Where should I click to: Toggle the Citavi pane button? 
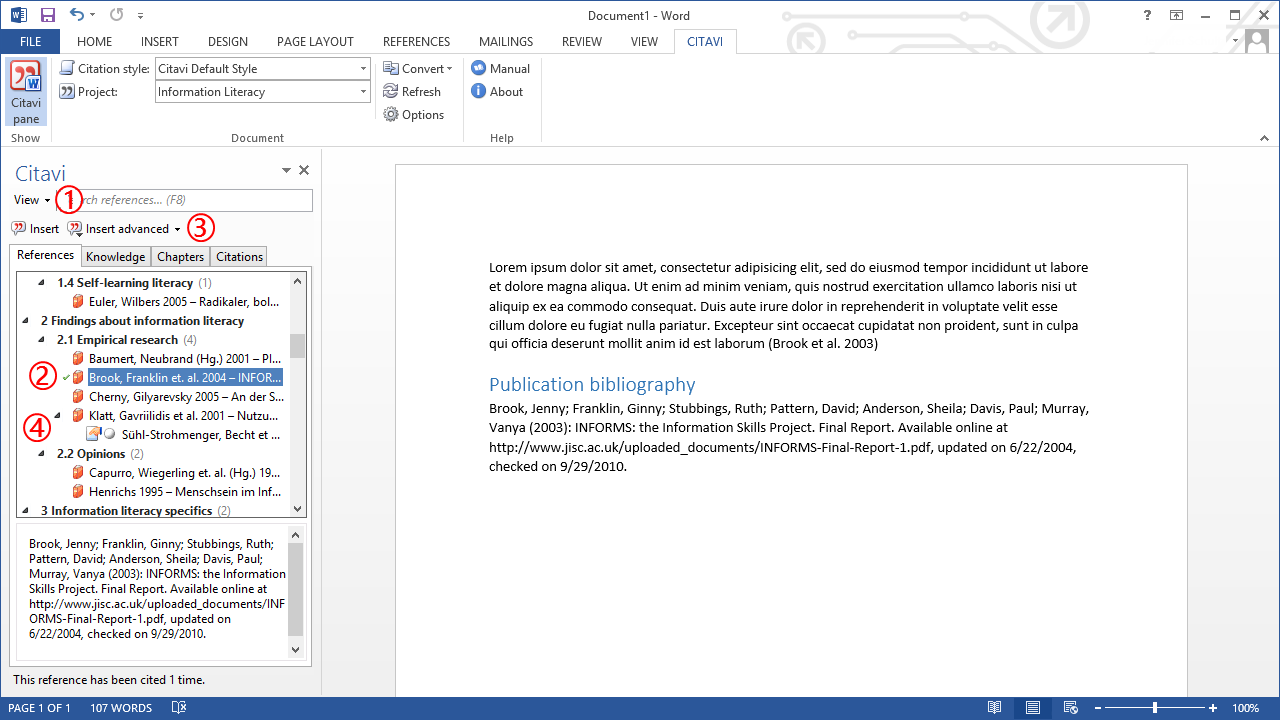(26, 93)
